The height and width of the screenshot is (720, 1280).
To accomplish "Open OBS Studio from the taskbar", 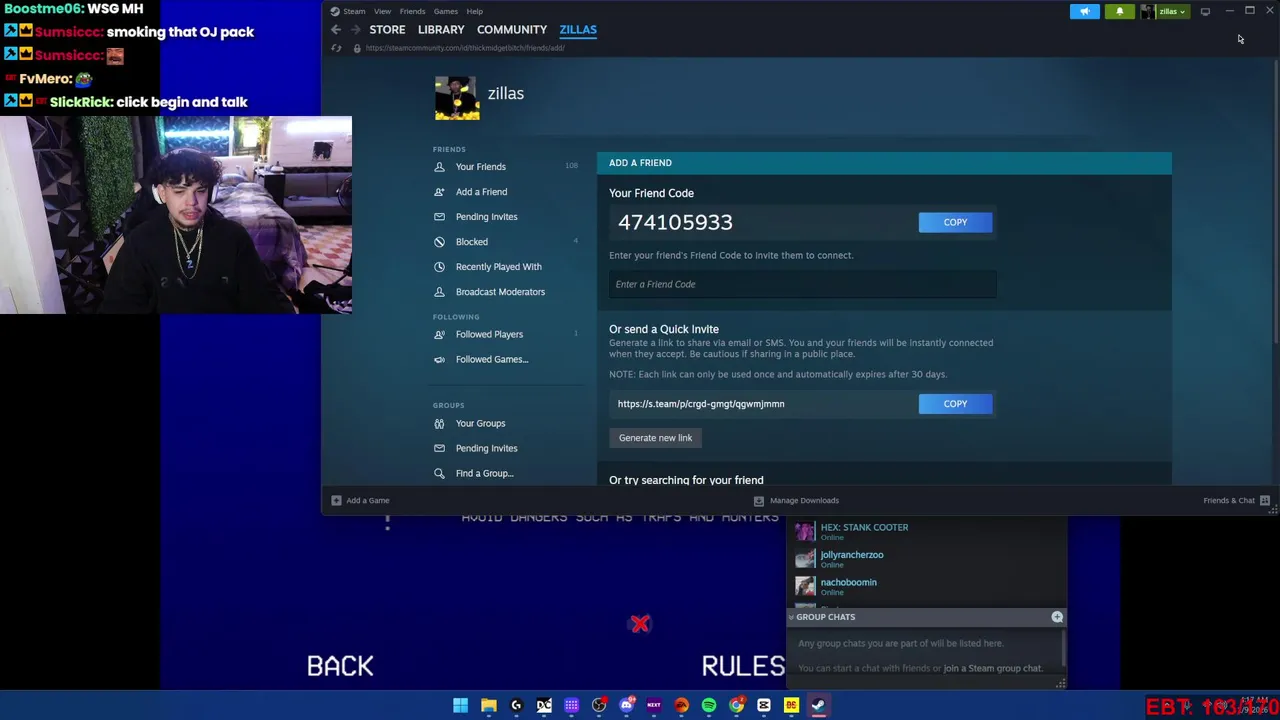I will pos(599,705).
